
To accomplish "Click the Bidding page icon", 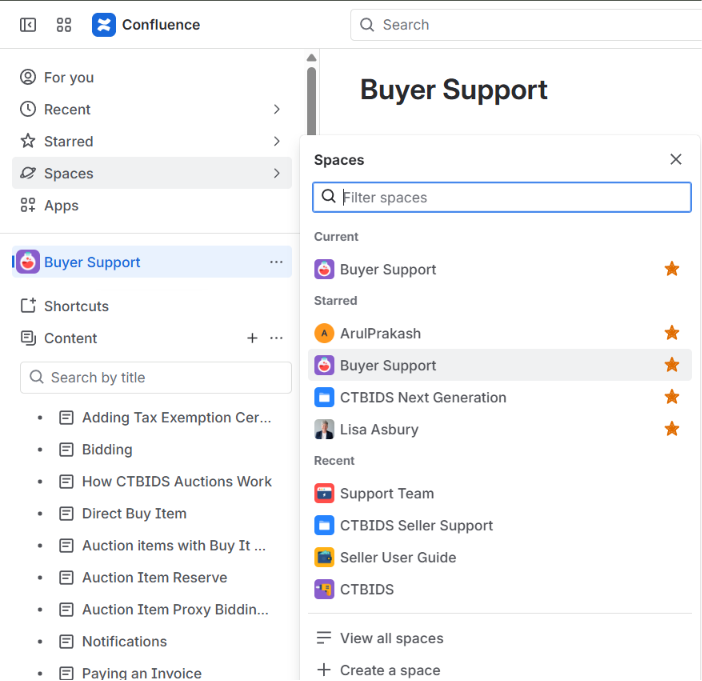I will coord(66,450).
